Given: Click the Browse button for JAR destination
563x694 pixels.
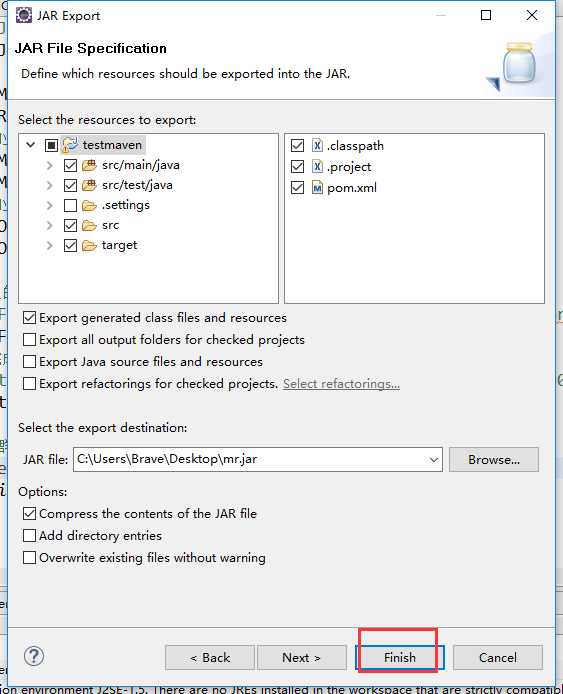Looking at the screenshot, I should [x=494, y=459].
